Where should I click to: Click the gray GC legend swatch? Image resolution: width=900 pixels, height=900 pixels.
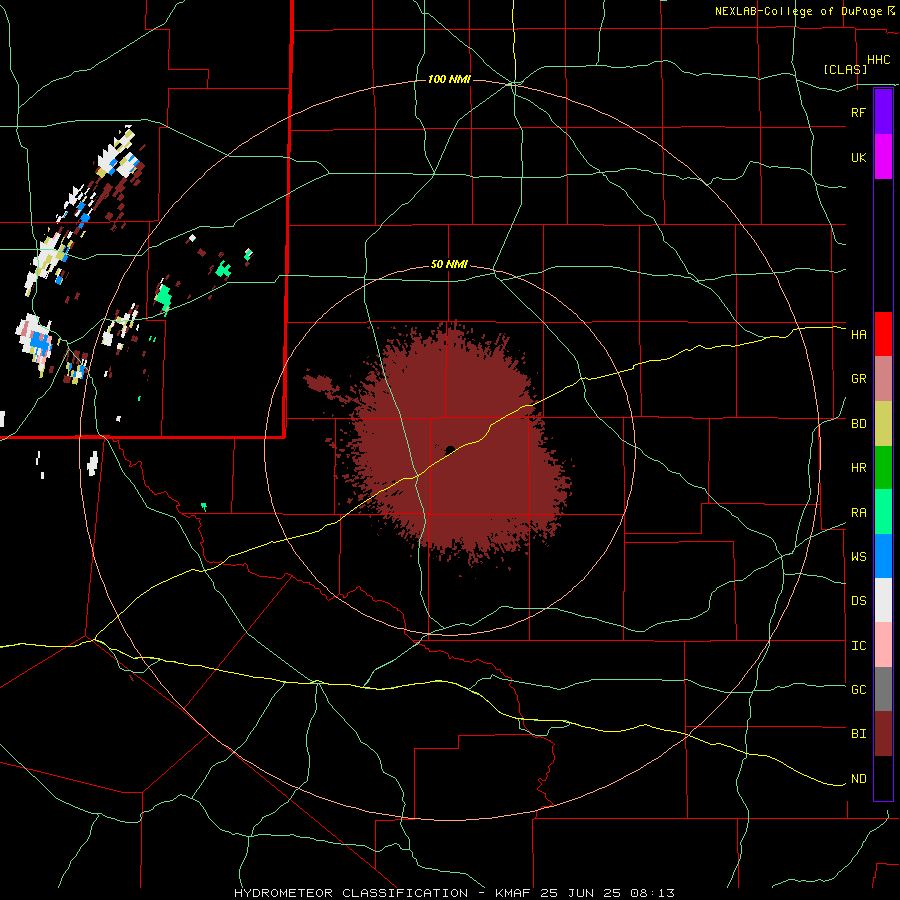[883, 689]
